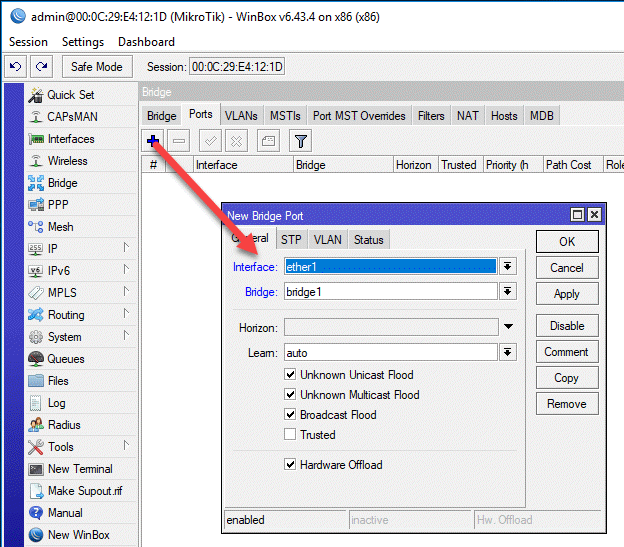
Task: Expand the System submenu in sidebar
Action: 126,335
